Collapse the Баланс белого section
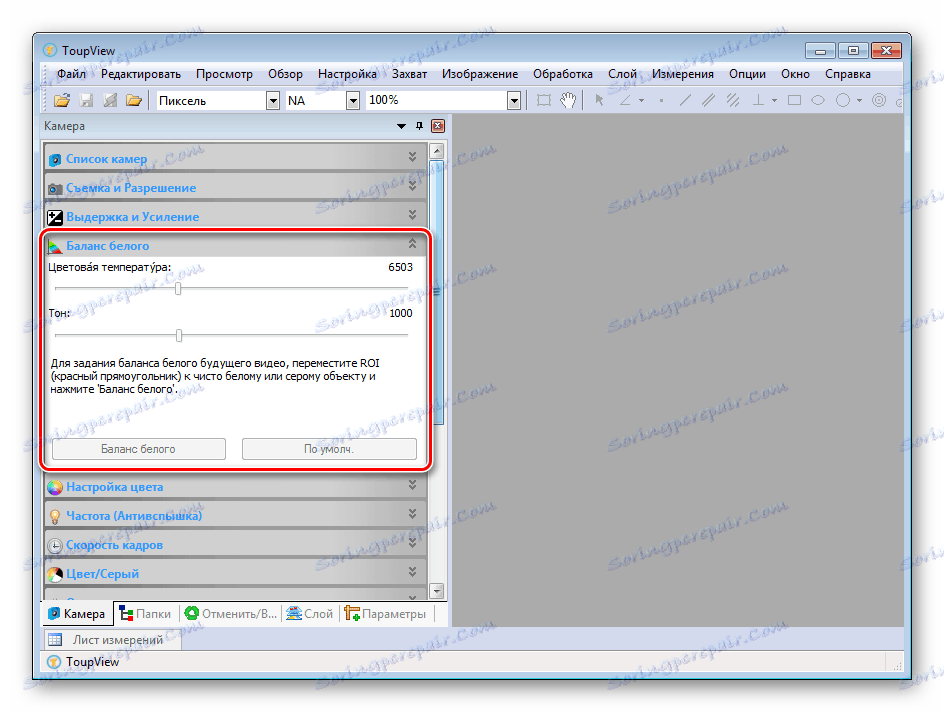 point(412,243)
